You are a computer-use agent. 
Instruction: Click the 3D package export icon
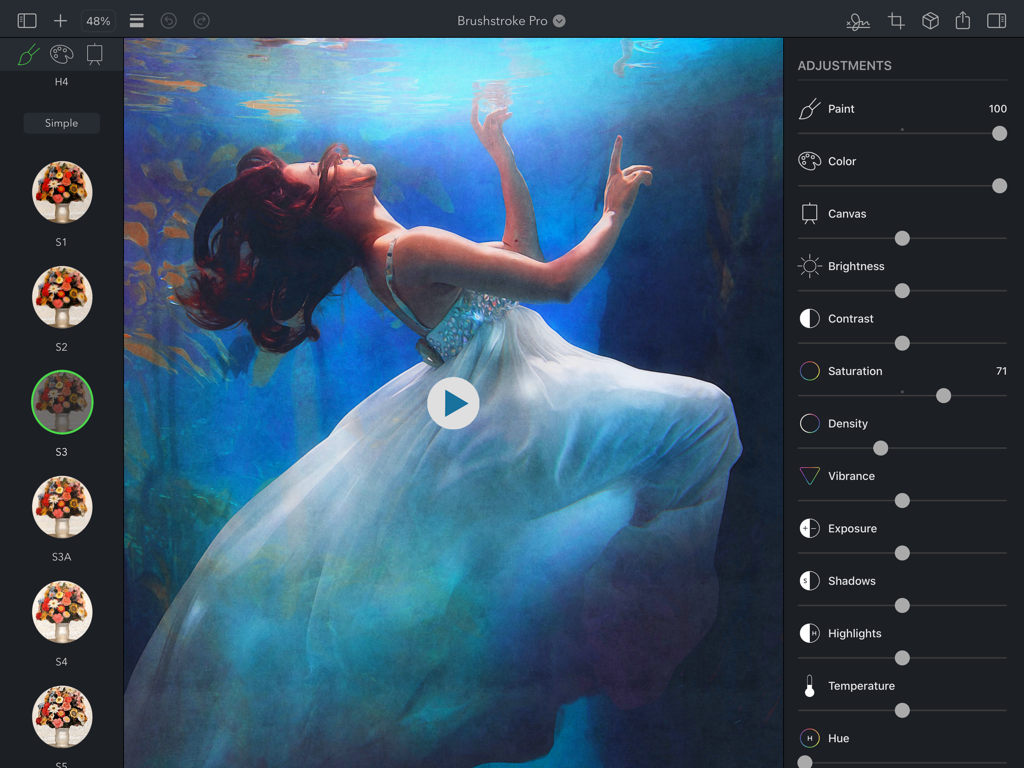coord(929,20)
